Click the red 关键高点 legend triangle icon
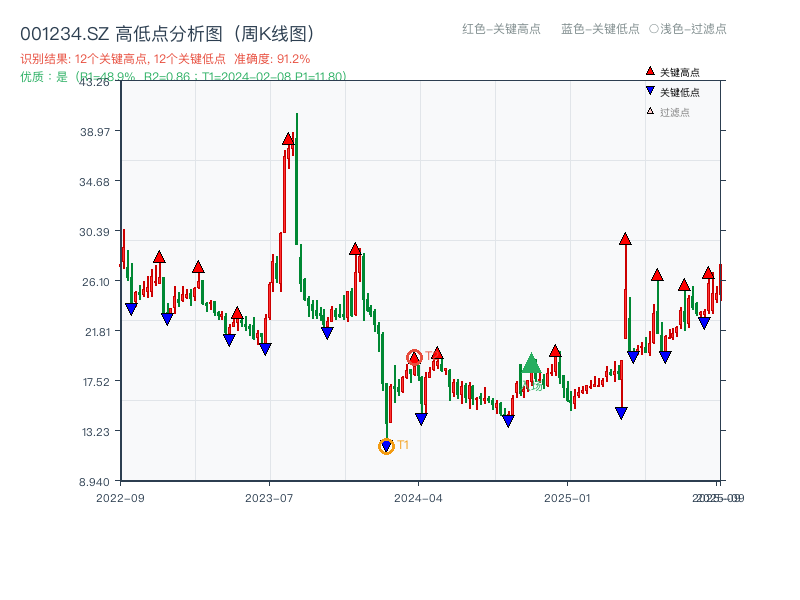The height and width of the screenshot is (600, 800). (649, 71)
